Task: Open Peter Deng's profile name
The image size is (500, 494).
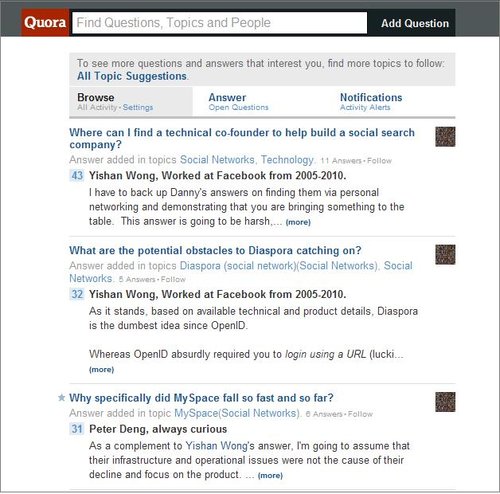Action: pyautogui.click(x=118, y=429)
